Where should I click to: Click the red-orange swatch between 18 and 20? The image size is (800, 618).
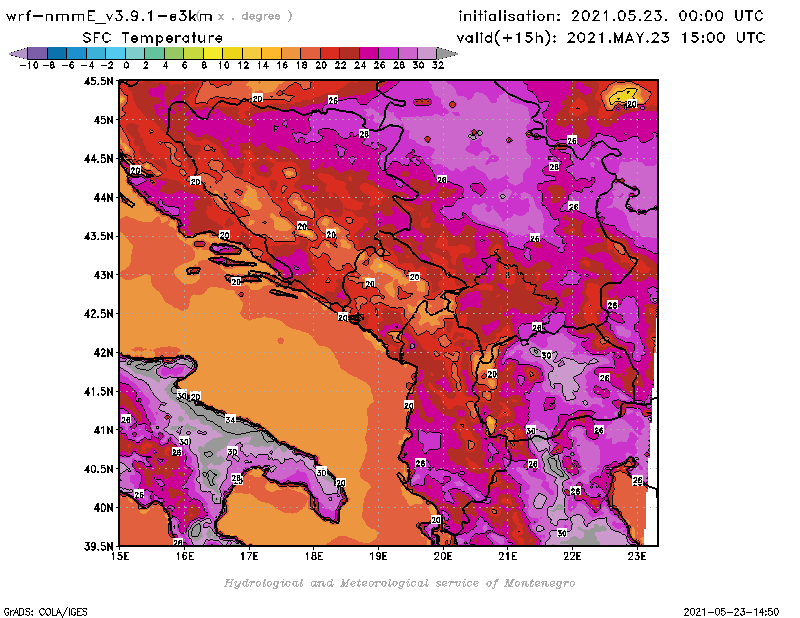(x=311, y=53)
